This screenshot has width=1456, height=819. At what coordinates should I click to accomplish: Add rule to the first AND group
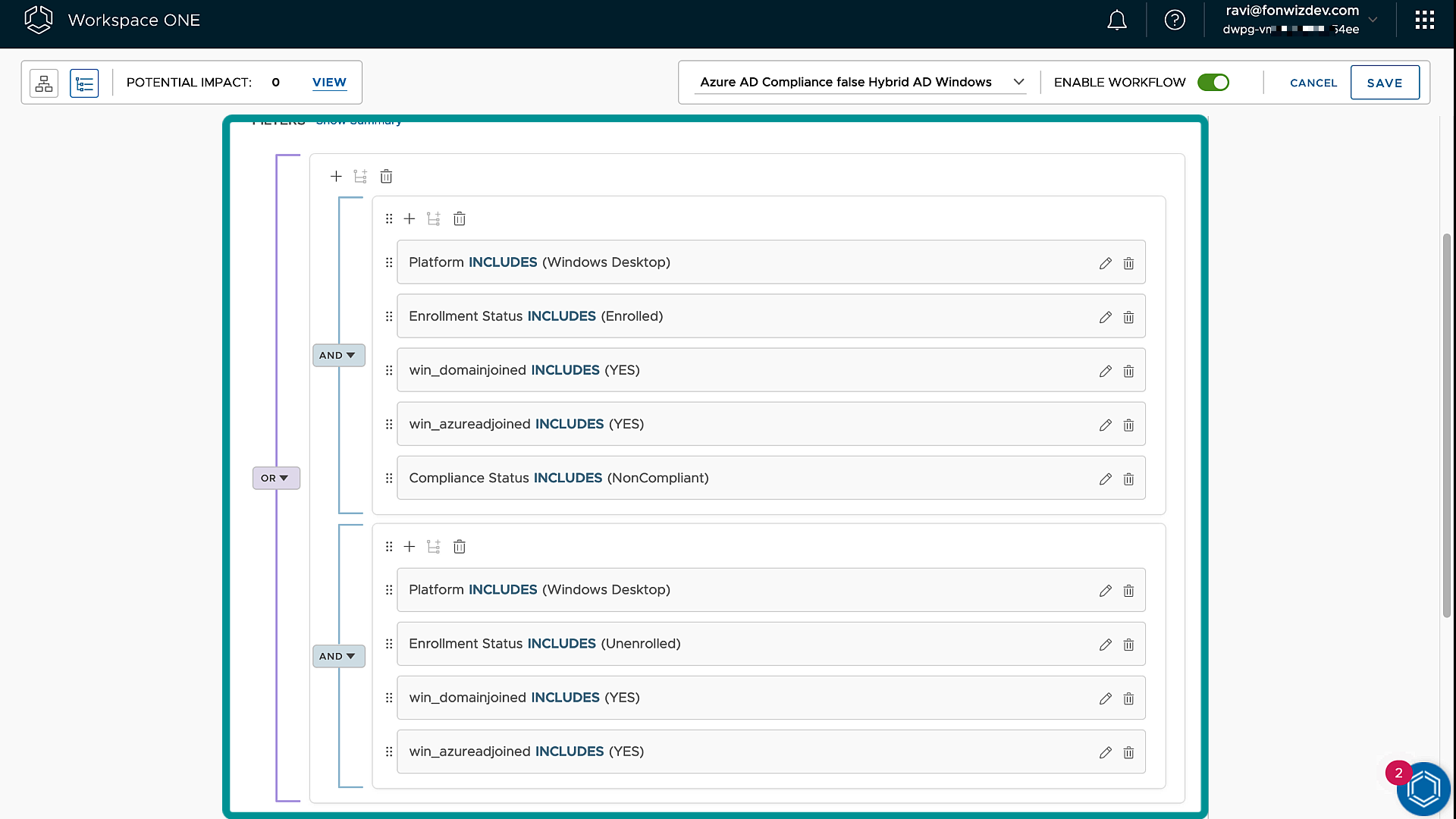[409, 219]
